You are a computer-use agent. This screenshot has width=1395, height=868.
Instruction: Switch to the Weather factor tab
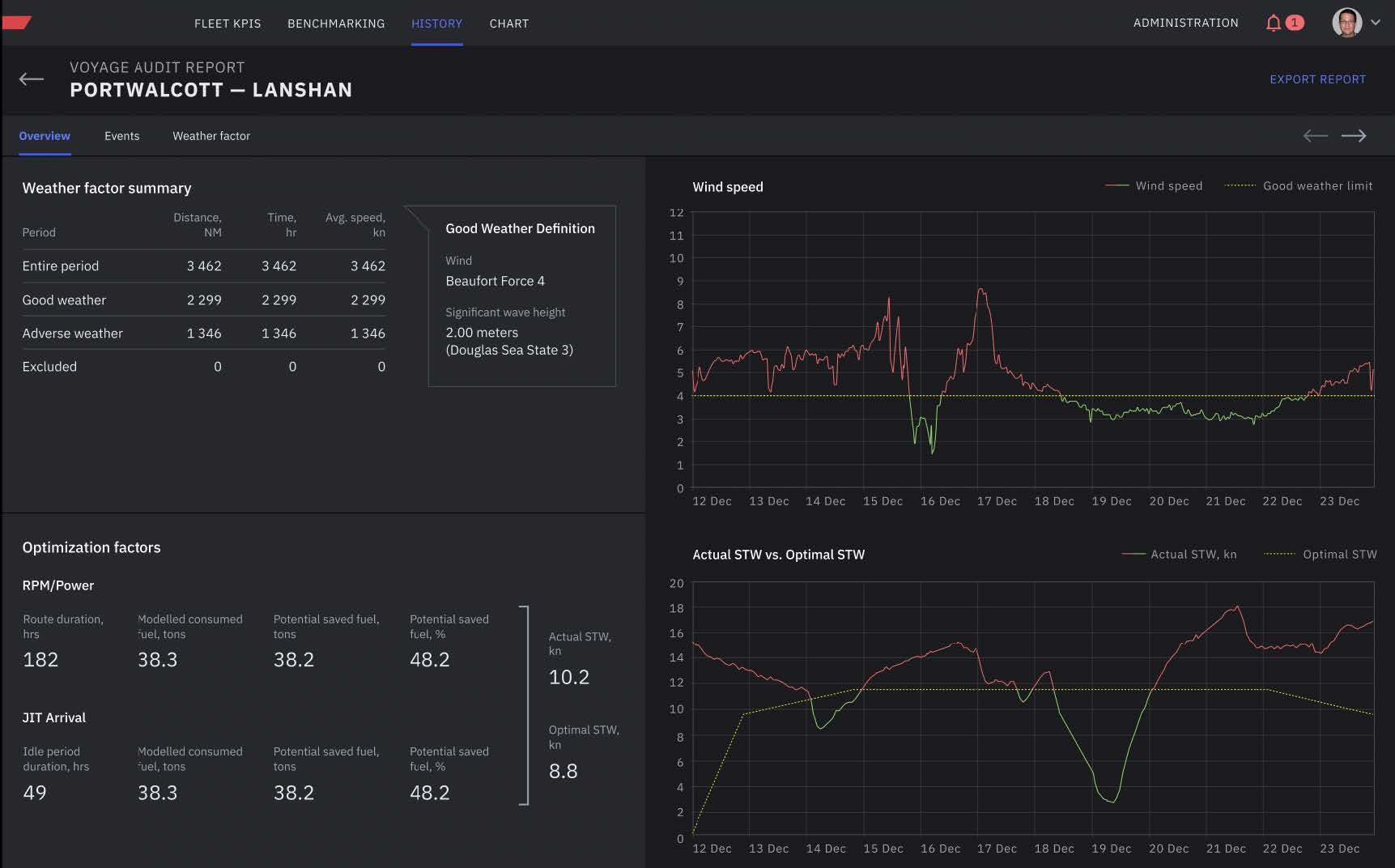211,136
